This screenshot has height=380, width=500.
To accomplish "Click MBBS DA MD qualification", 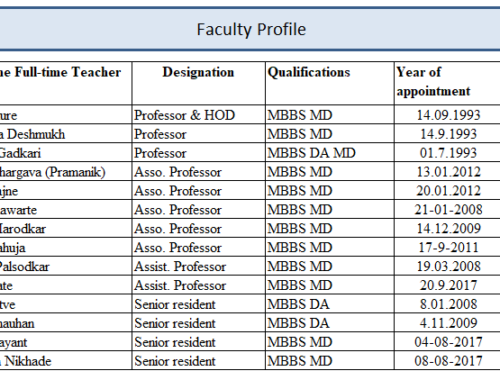I will click(x=311, y=153).
